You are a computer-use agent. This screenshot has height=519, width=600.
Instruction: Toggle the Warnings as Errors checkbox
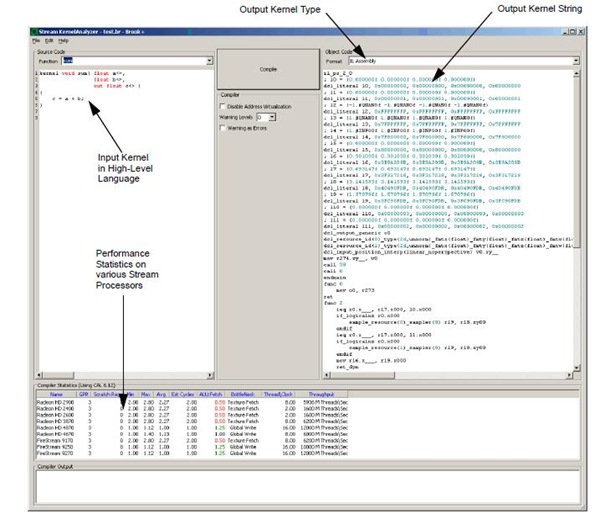tap(222, 128)
